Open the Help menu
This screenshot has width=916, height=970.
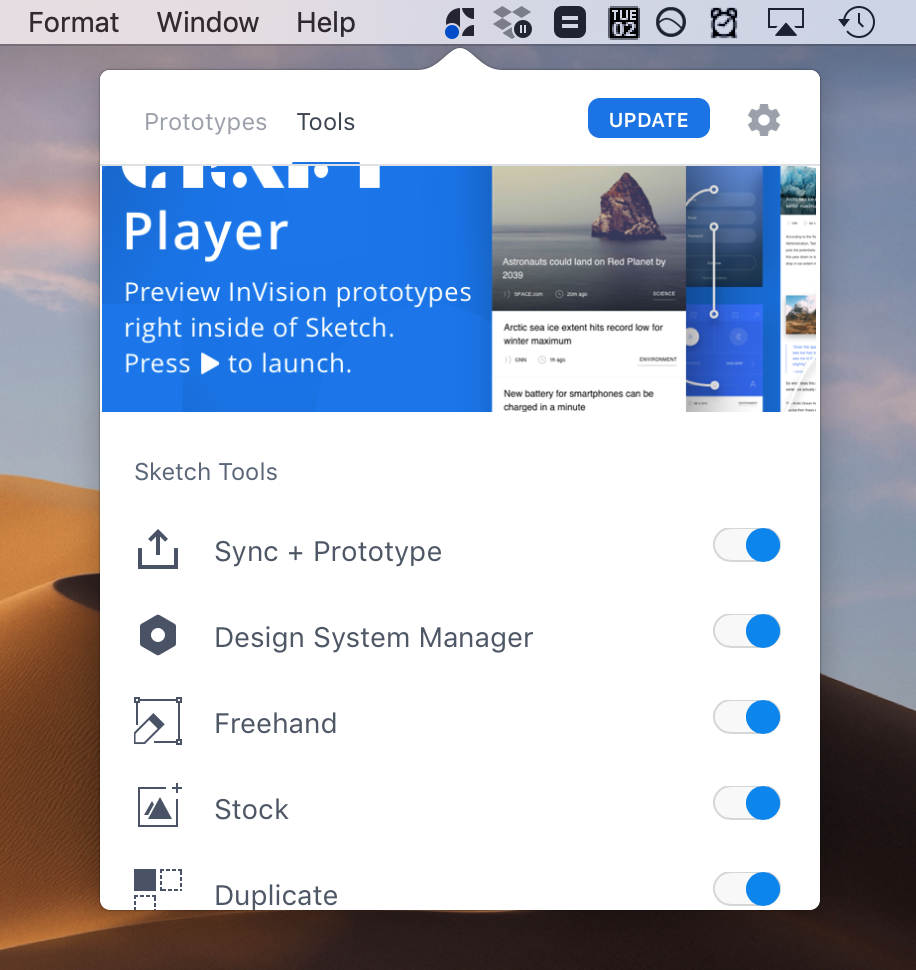tap(326, 22)
